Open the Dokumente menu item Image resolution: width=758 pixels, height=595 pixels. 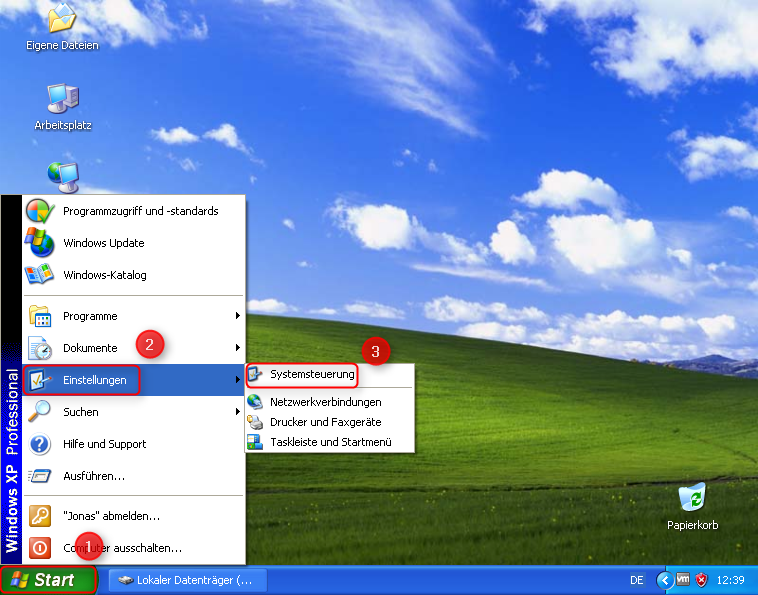[134, 348]
